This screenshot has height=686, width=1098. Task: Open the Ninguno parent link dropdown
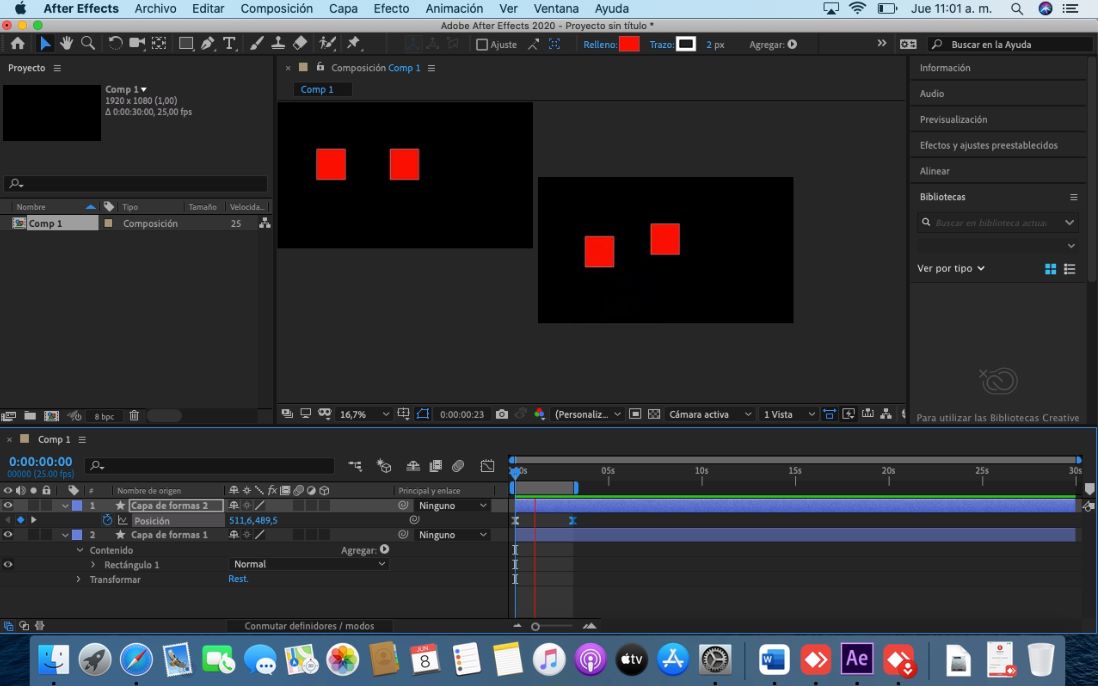click(x=452, y=505)
